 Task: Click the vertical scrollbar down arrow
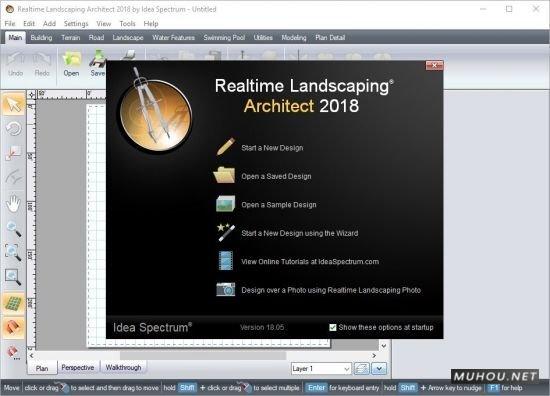384,346
